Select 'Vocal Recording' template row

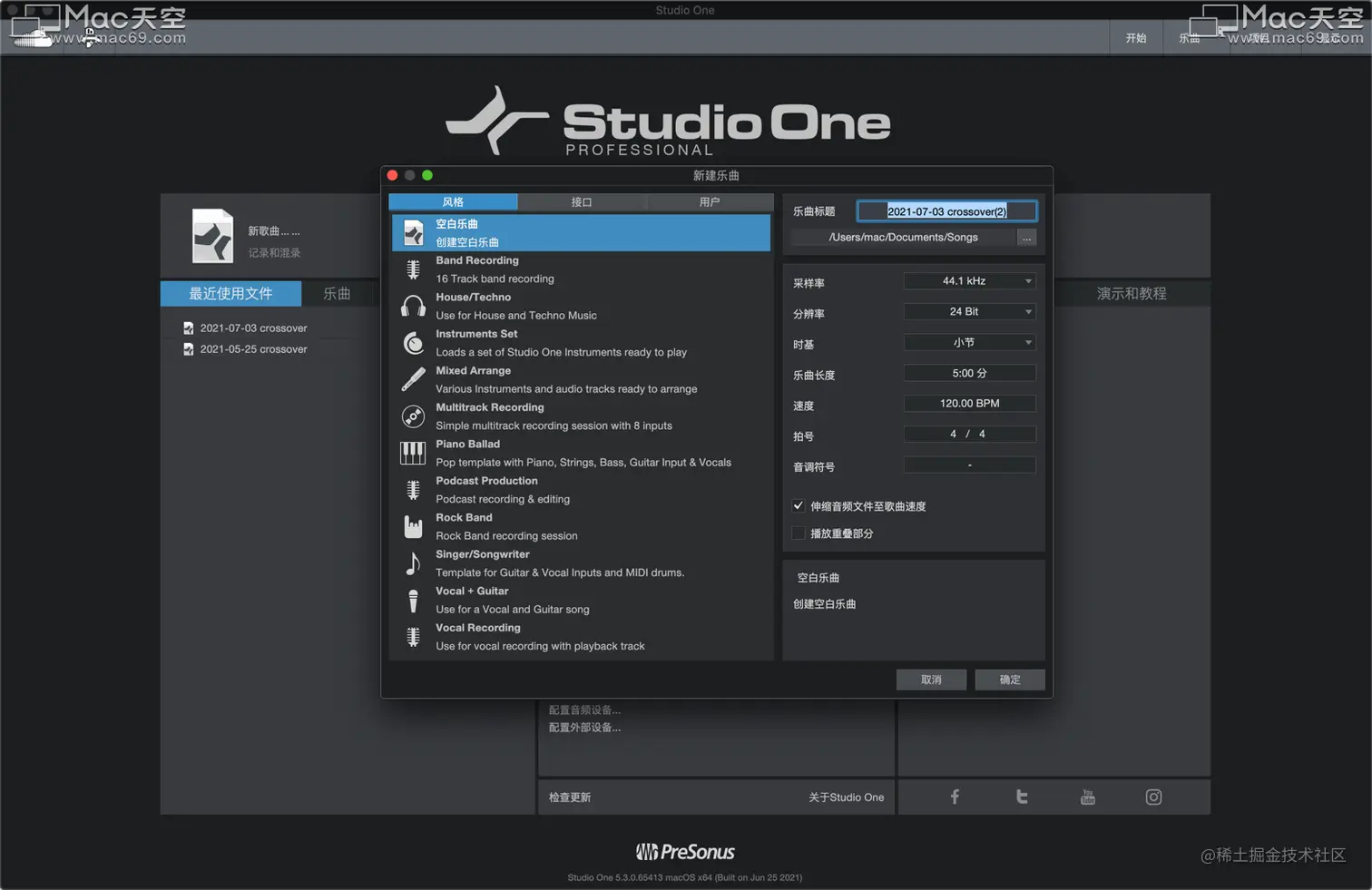[x=582, y=637]
